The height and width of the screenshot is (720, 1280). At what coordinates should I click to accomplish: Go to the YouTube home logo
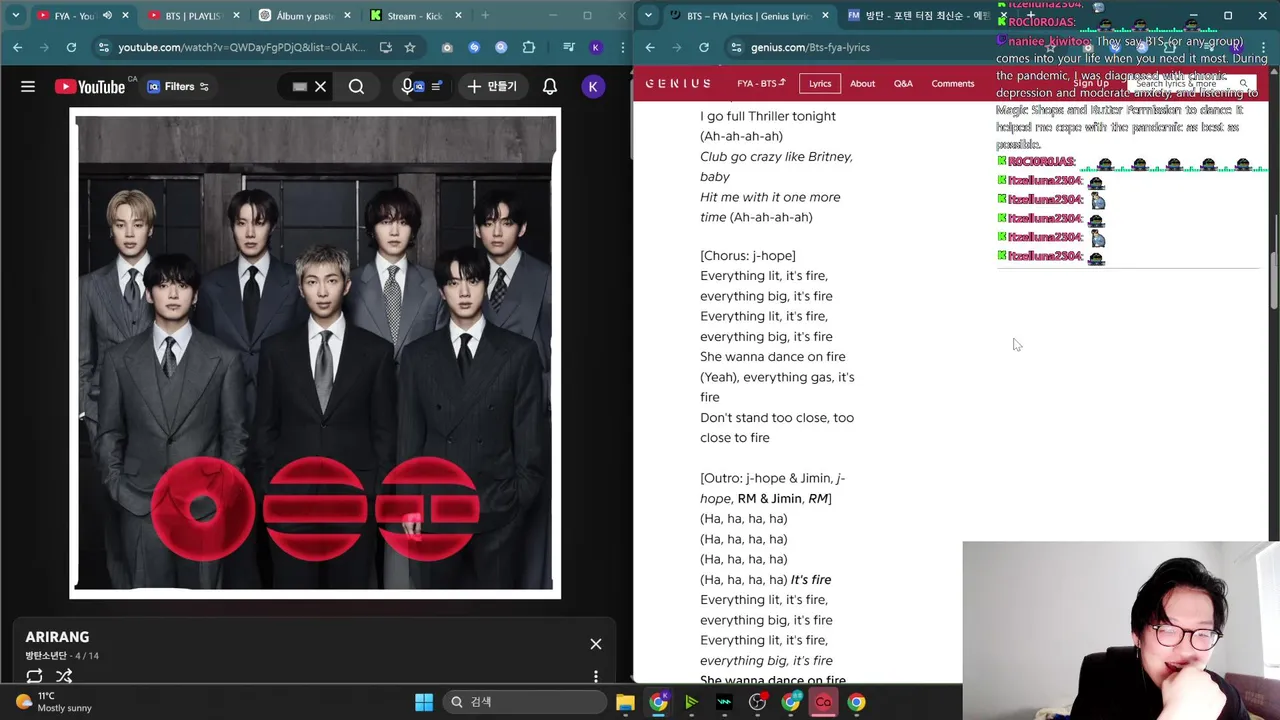coord(90,87)
